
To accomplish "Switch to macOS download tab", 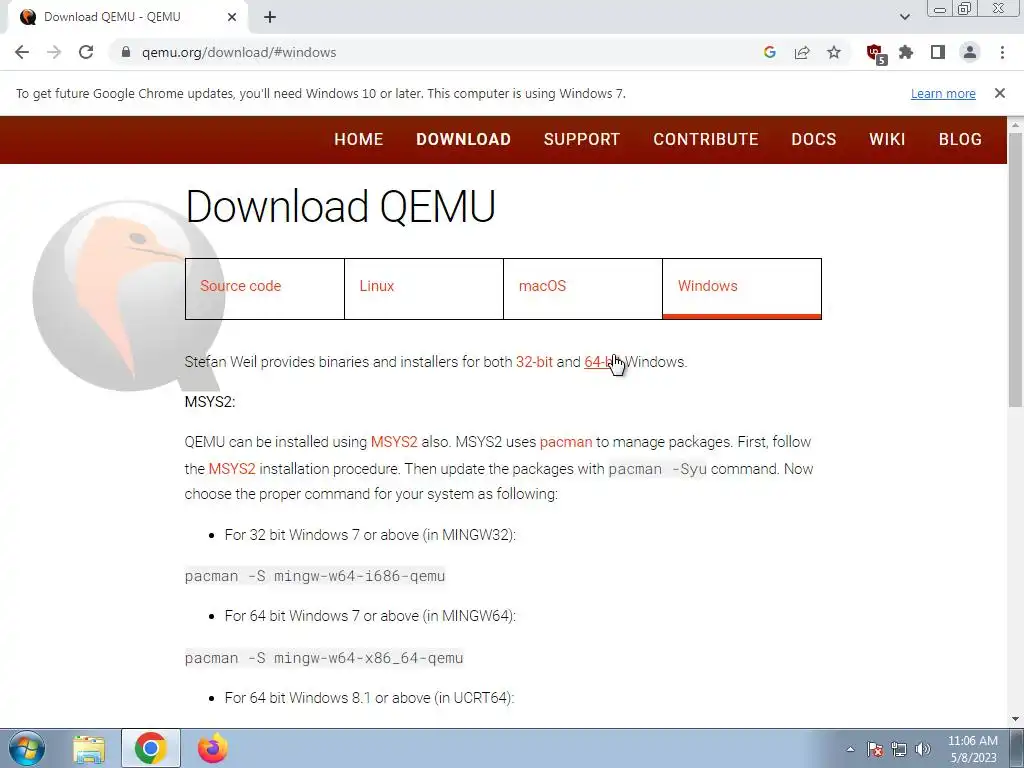I will coord(583,289).
